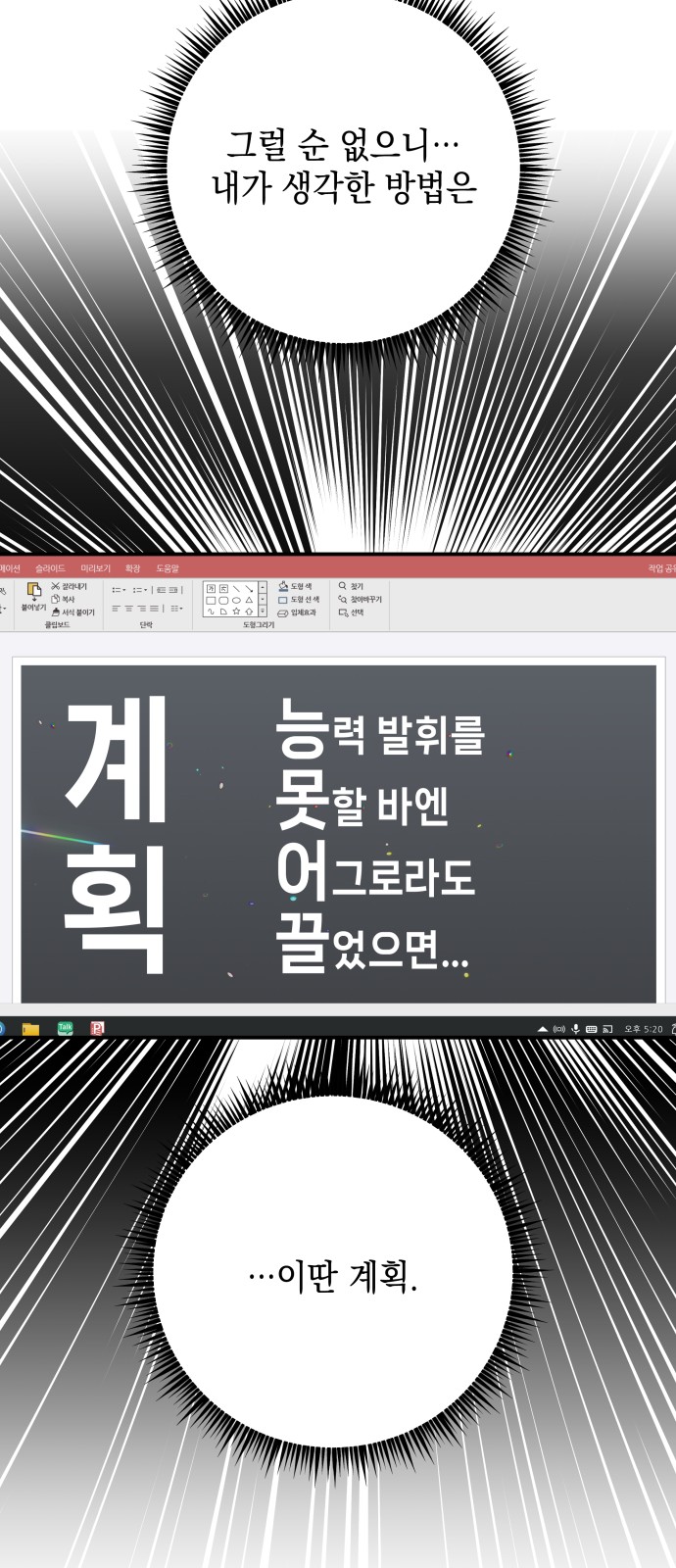Screen dimensions: 676x1568
Task: Pick the ellipse shape
Action: point(236,600)
